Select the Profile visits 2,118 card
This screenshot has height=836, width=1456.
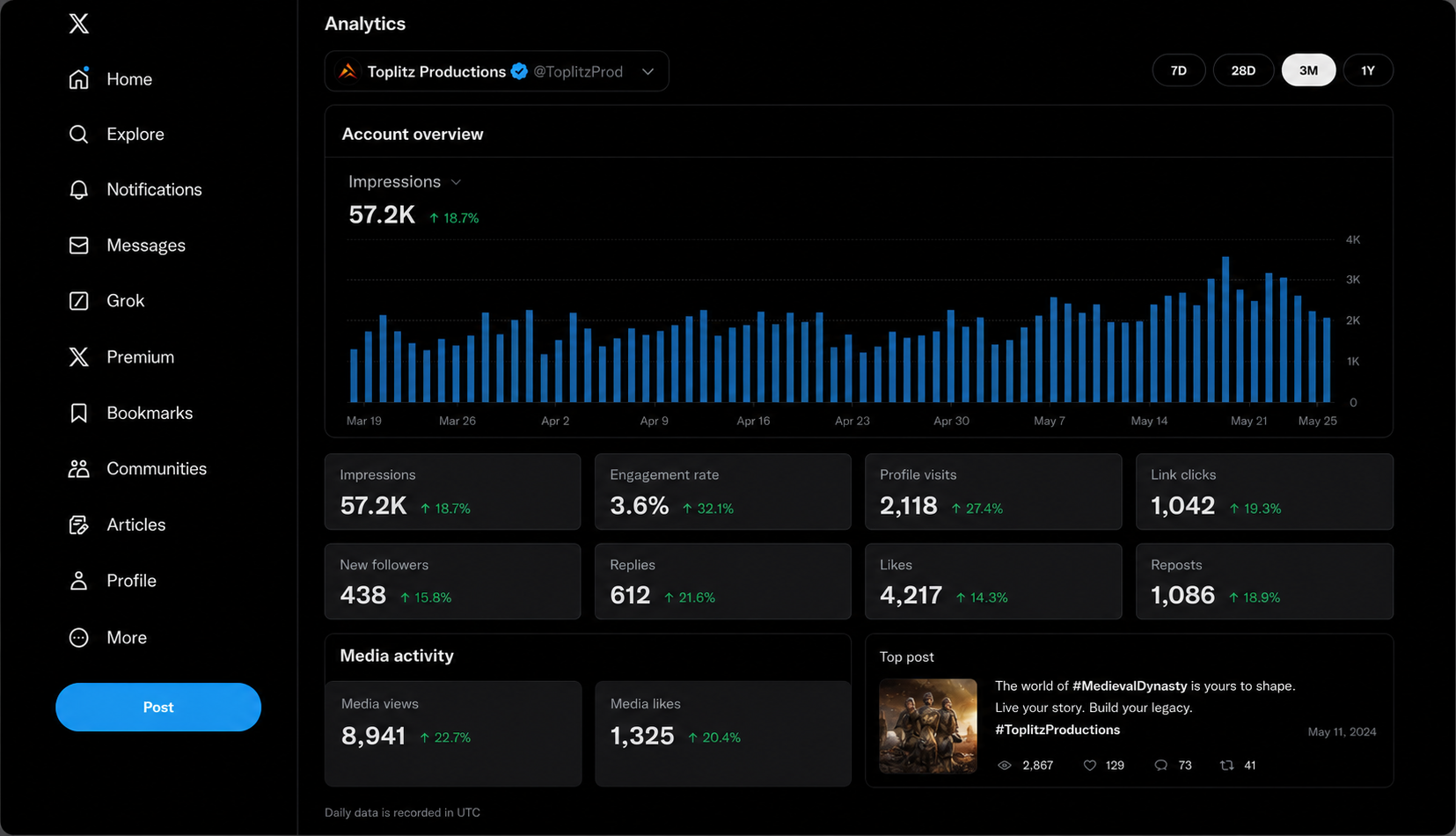click(x=993, y=491)
